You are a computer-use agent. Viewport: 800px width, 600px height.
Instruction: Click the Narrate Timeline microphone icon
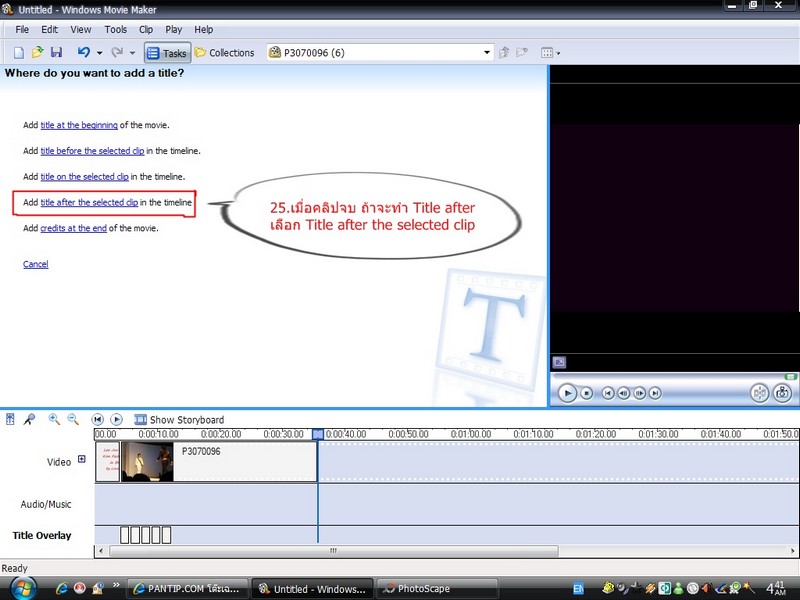pyautogui.click(x=30, y=419)
